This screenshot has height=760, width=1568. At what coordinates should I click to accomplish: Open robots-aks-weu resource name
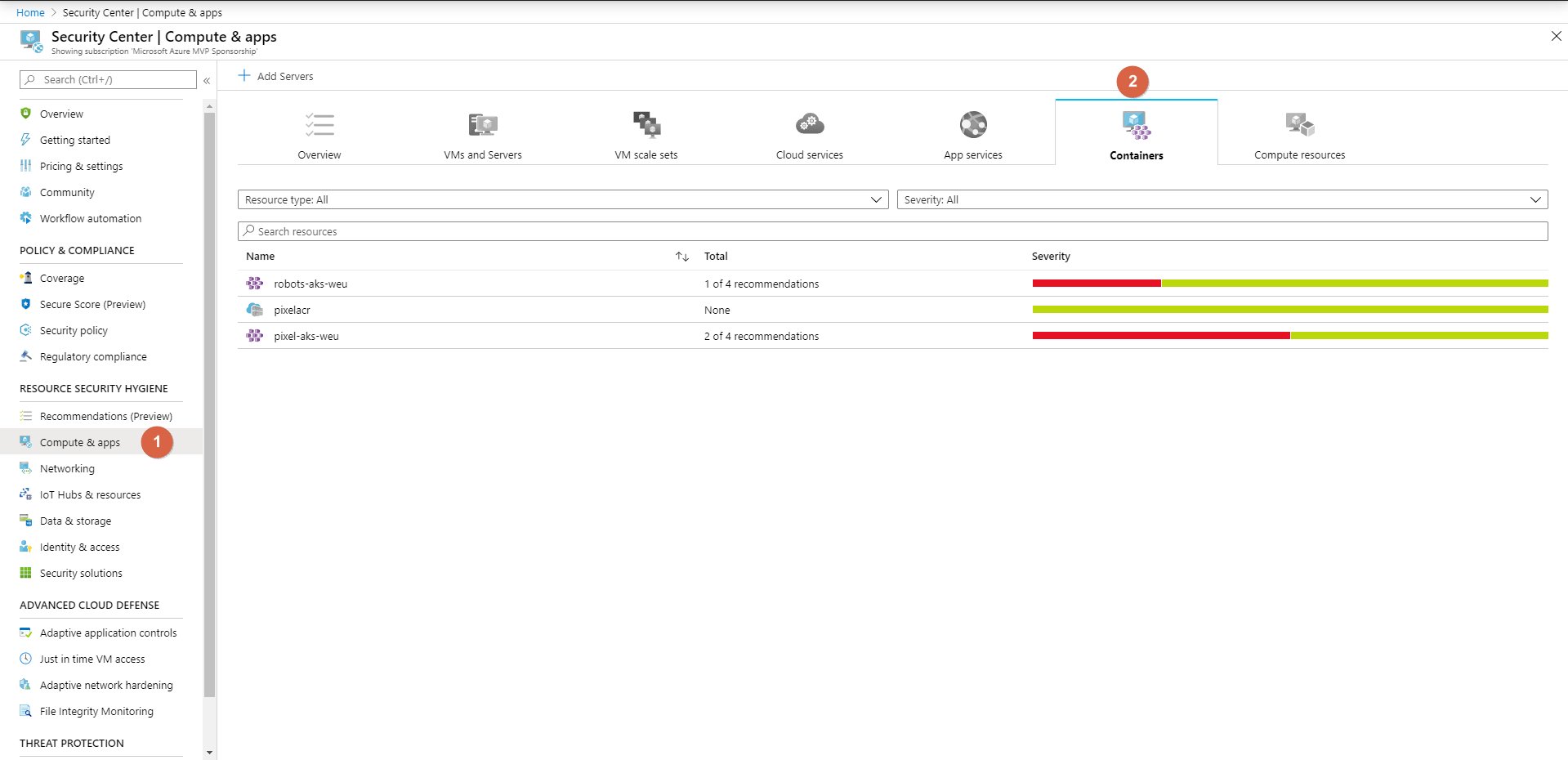click(x=310, y=284)
